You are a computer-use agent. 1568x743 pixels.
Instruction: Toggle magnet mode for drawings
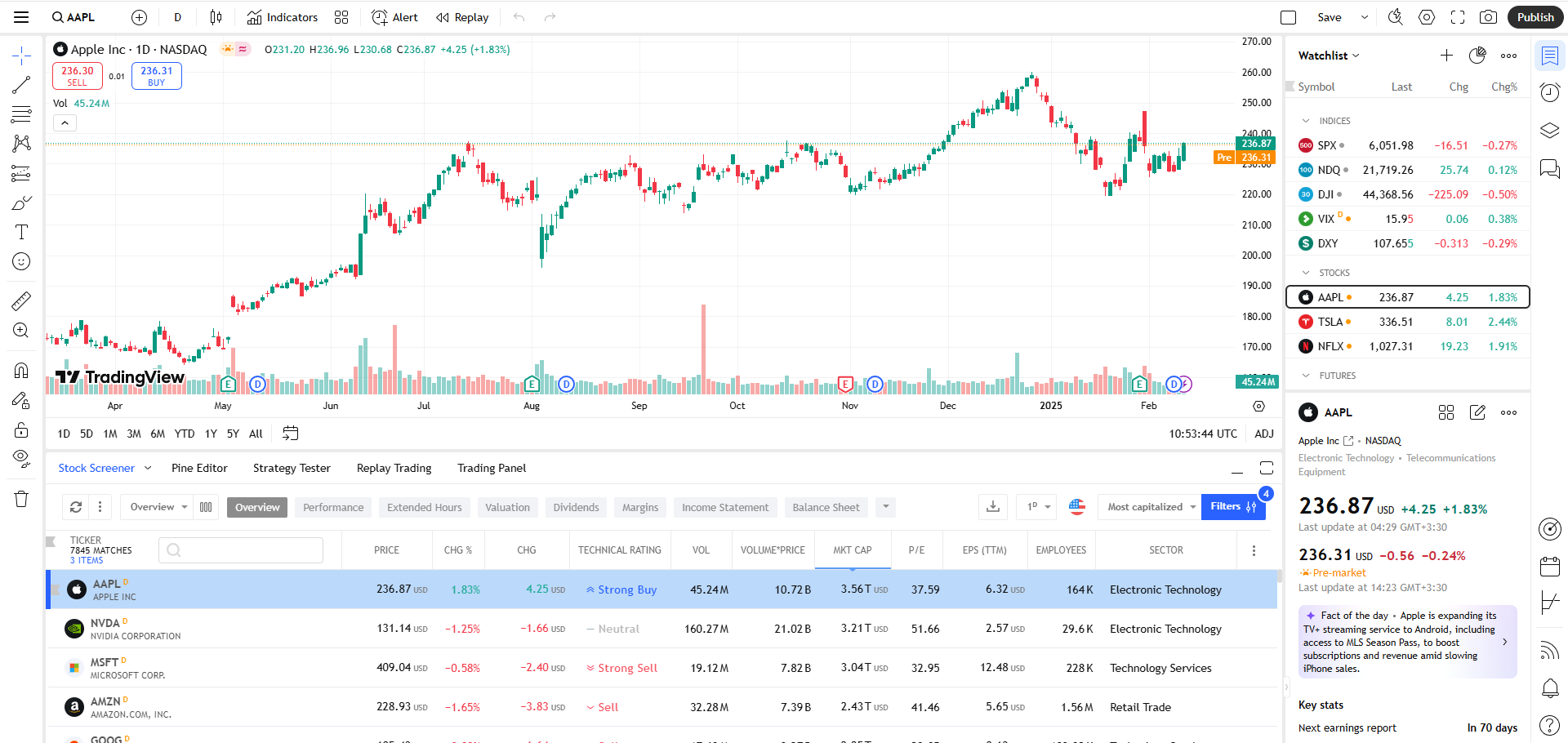click(x=21, y=371)
